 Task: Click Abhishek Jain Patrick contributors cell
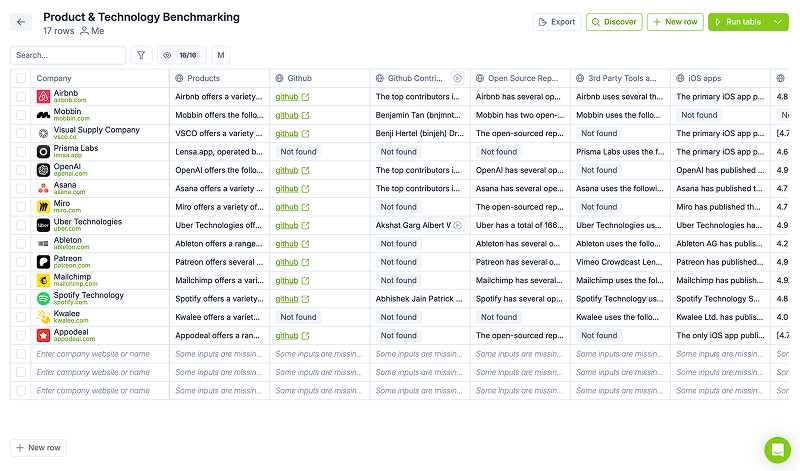(419, 299)
